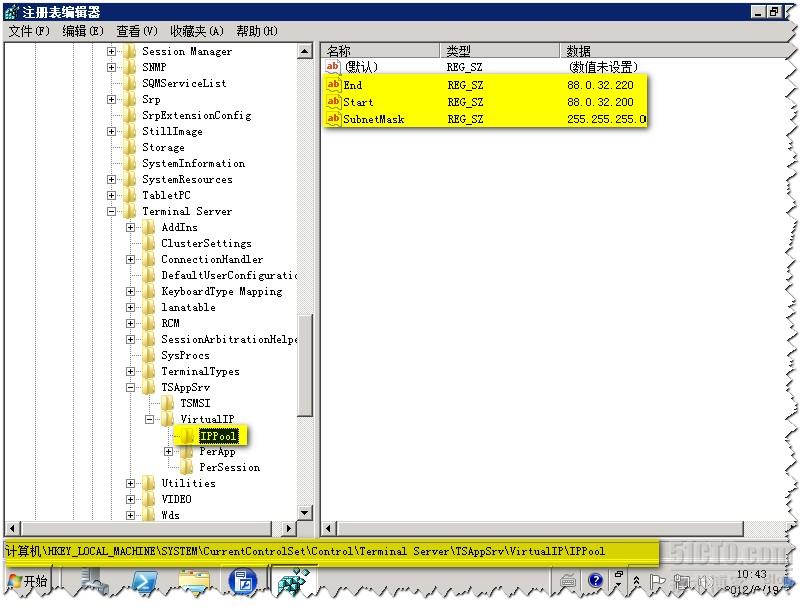Click the tree pane scroll-down arrow
Viewport: 807px width, 607px height.
[x=305, y=513]
